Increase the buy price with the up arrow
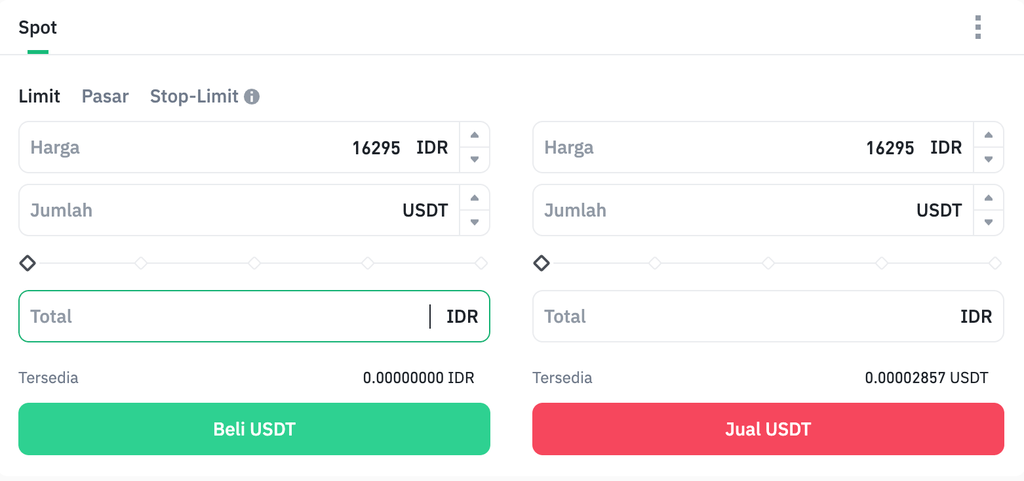1024x481 pixels. (474, 135)
